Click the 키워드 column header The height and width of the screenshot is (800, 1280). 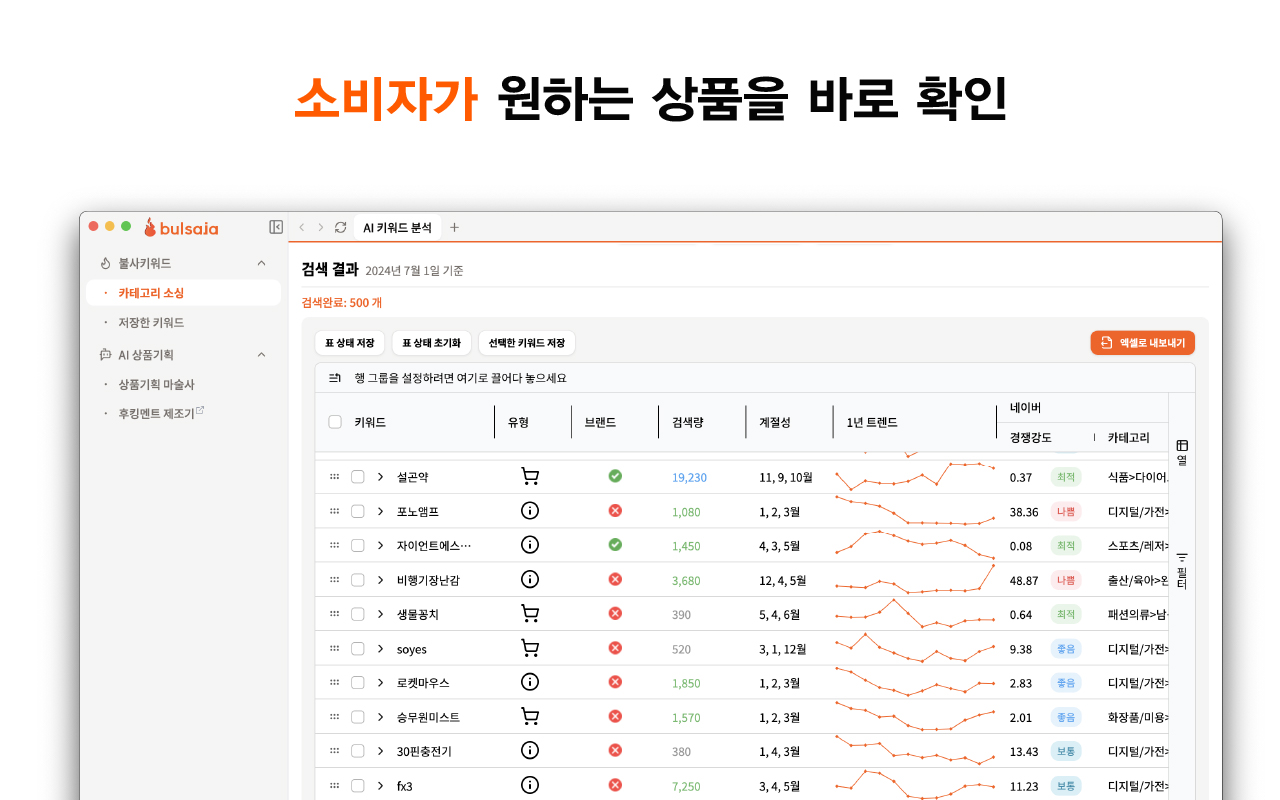(x=370, y=422)
